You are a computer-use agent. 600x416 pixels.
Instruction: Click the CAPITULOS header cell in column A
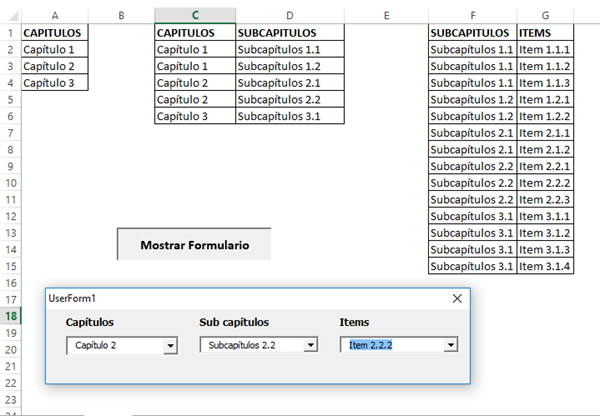(x=54, y=32)
